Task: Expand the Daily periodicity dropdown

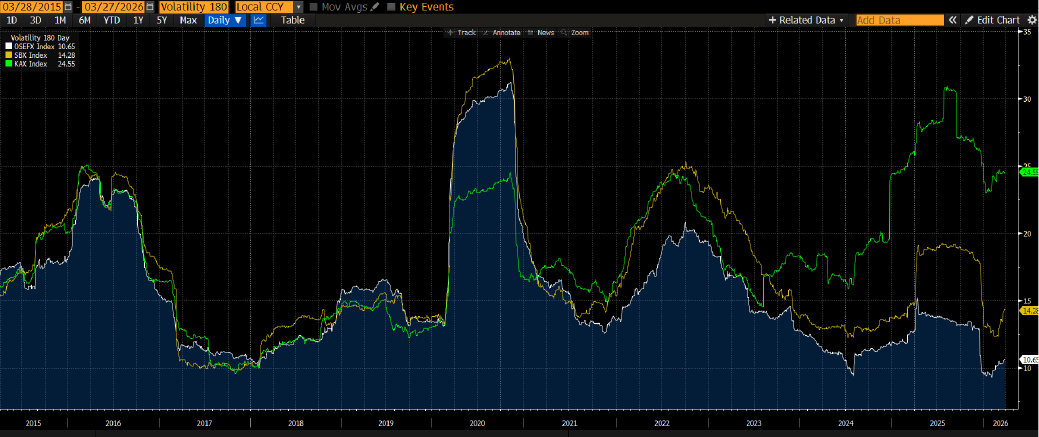Action: click(224, 20)
